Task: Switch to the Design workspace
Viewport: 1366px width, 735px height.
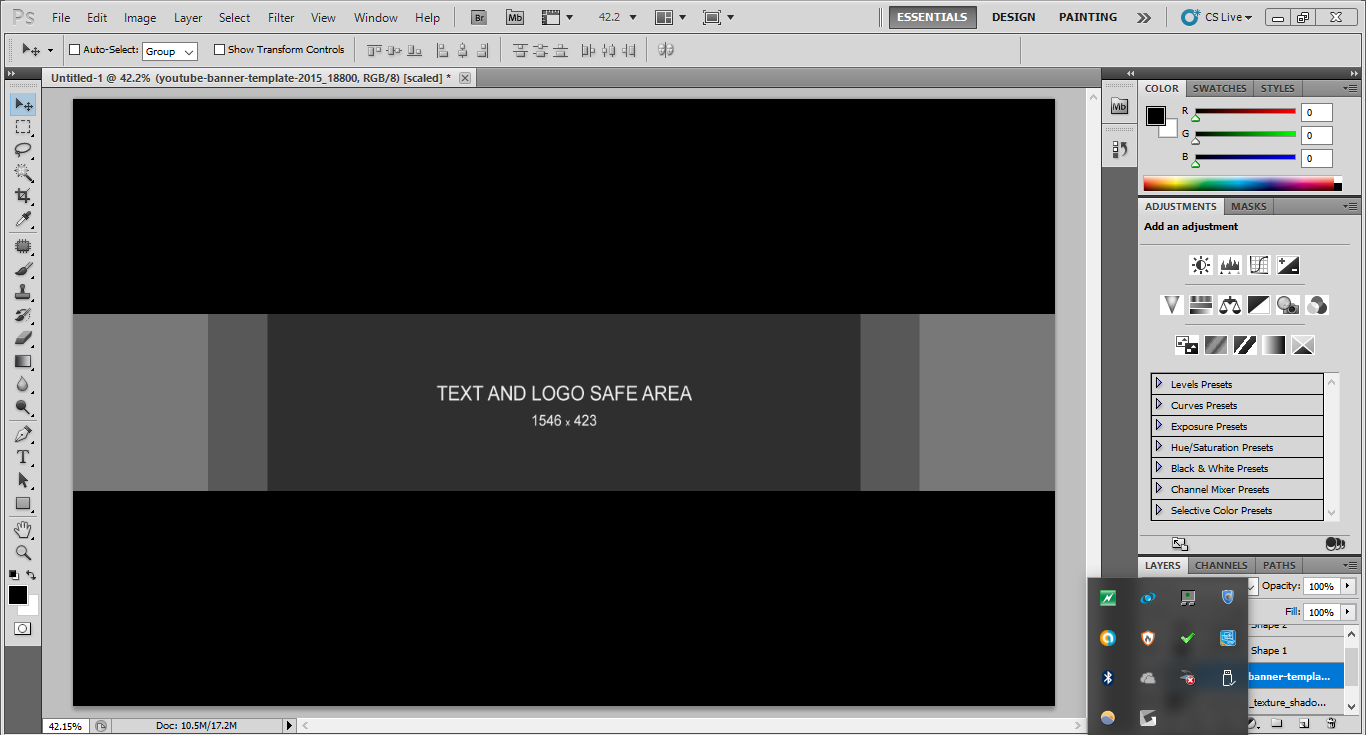Action: (1013, 17)
